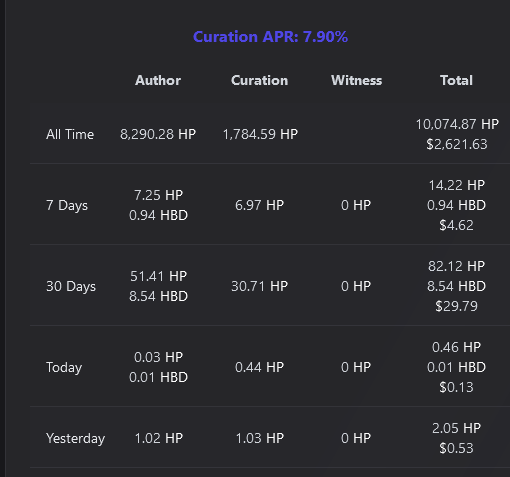
Task: Click the $2,621.63 all time total
Action: pos(457,144)
